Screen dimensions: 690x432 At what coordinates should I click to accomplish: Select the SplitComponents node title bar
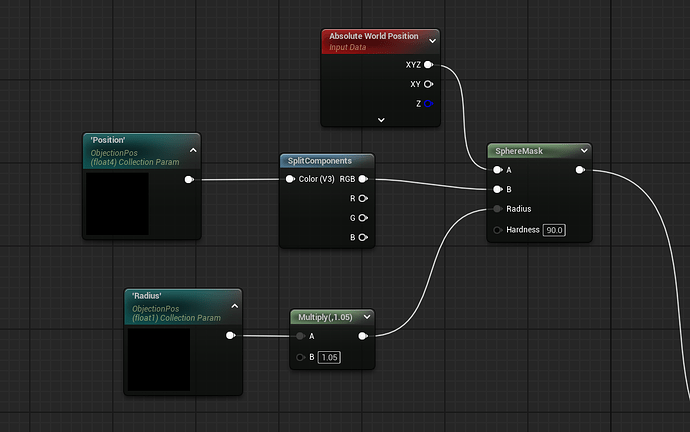pyautogui.click(x=320, y=160)
